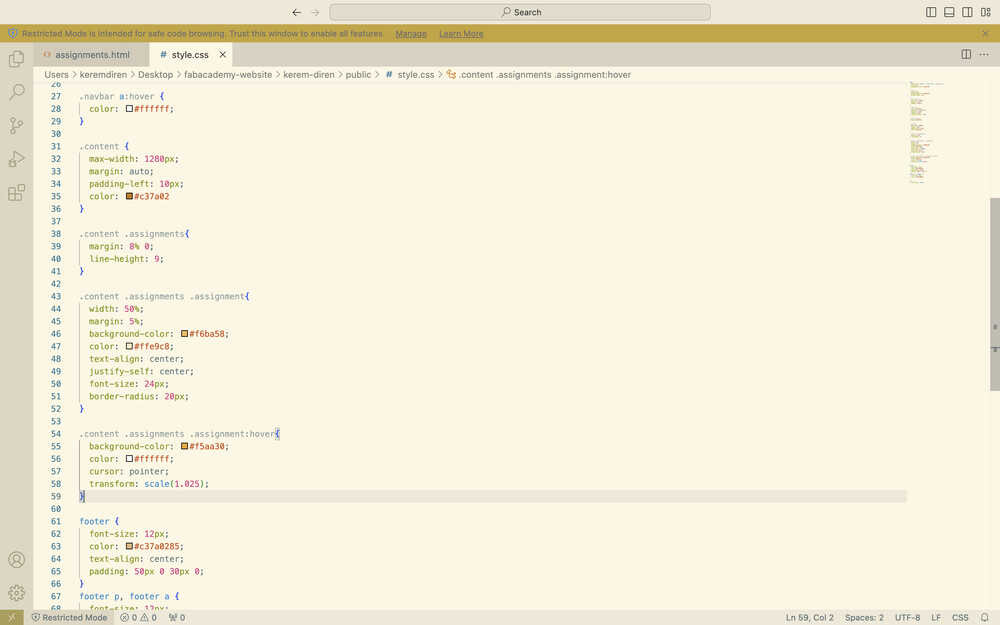Click line number 43 in the gutter
Screen dimensions: 1000x625
click(56, 297)
